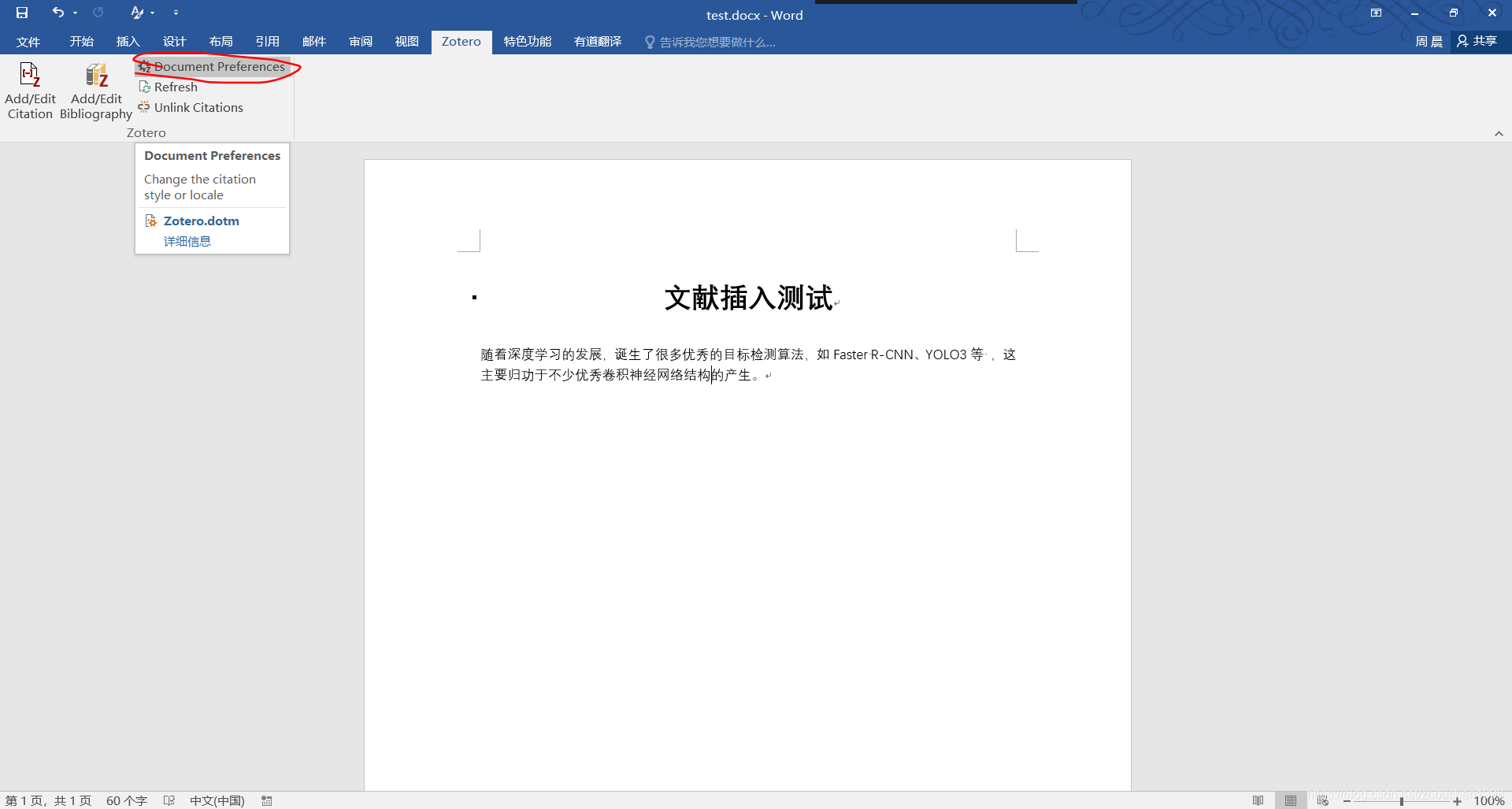This screenshot has height=809, width=1512.
Task: Switch to the 邮件 tab
Action: [313, 42]
